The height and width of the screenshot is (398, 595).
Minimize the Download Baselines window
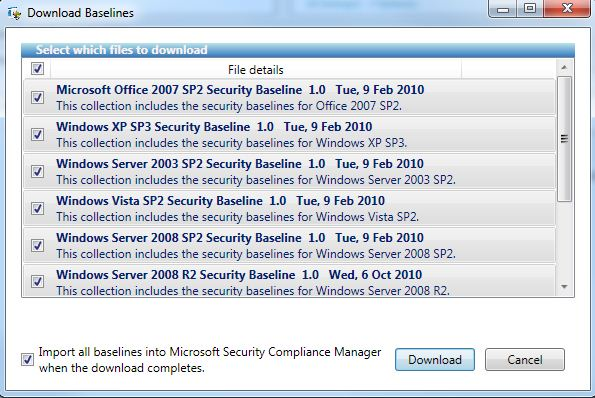click(x=503, y=9)
